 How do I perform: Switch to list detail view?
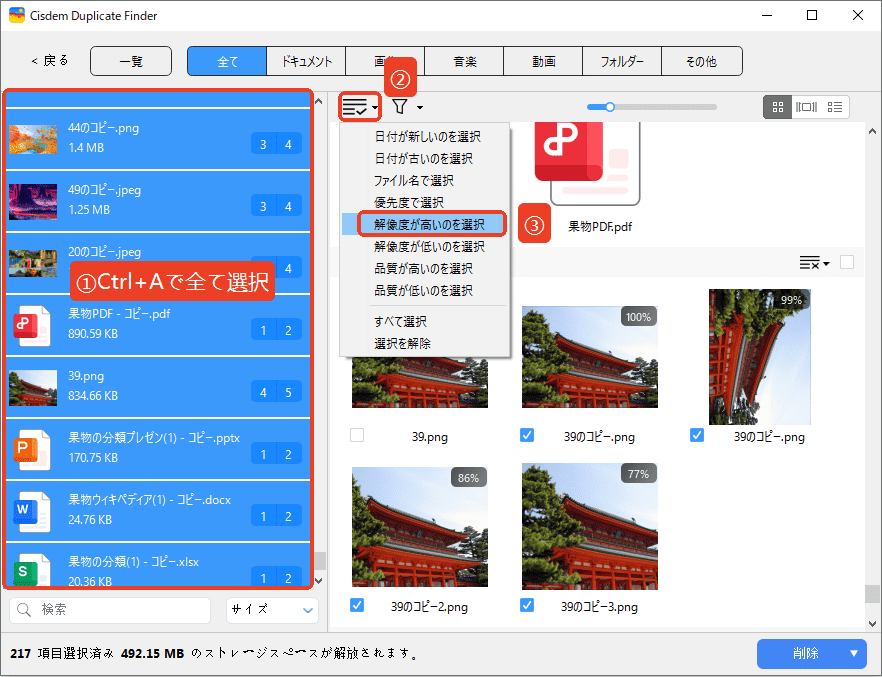(x=835, y=107)
